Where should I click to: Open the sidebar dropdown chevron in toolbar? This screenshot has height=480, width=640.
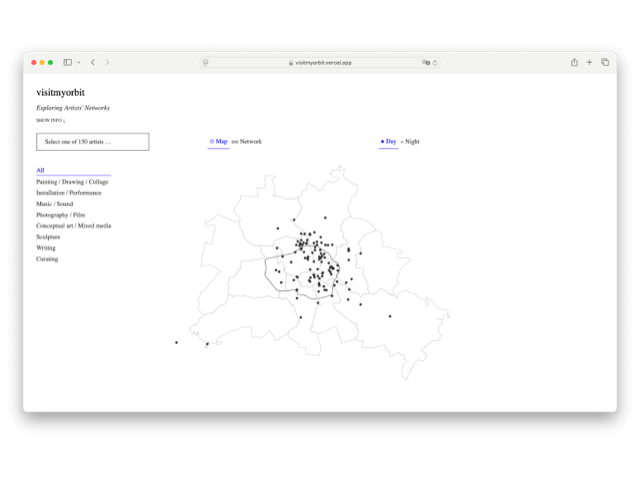click(77, 62)
